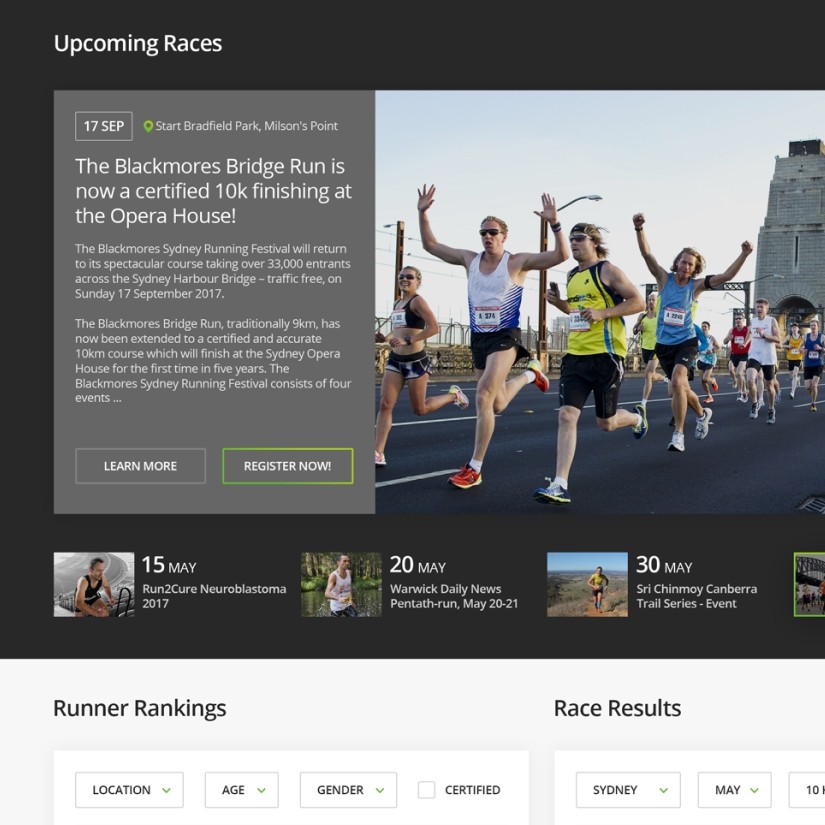Click the Runner Rankings heading
The width and height of the screenshot is (825, 825).
pos(140,708)
